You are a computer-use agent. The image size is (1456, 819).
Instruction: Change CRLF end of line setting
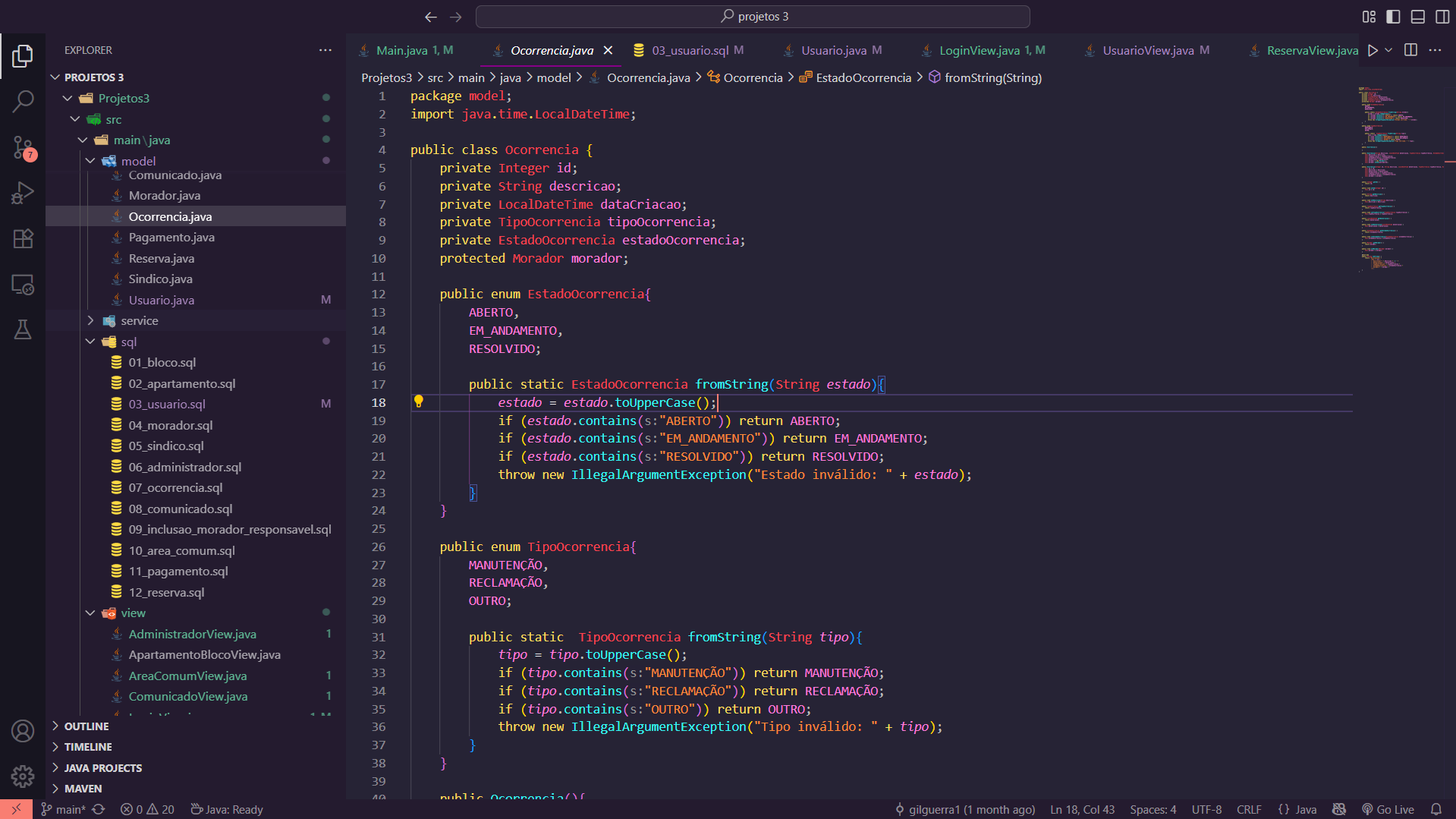[1249, 809]
